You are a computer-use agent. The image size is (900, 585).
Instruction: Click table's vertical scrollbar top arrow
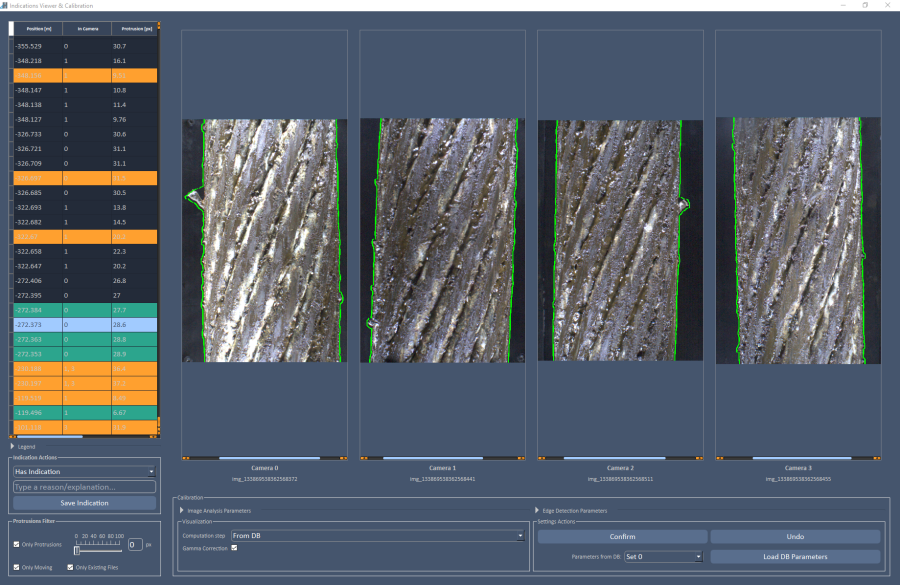(158, 25)
